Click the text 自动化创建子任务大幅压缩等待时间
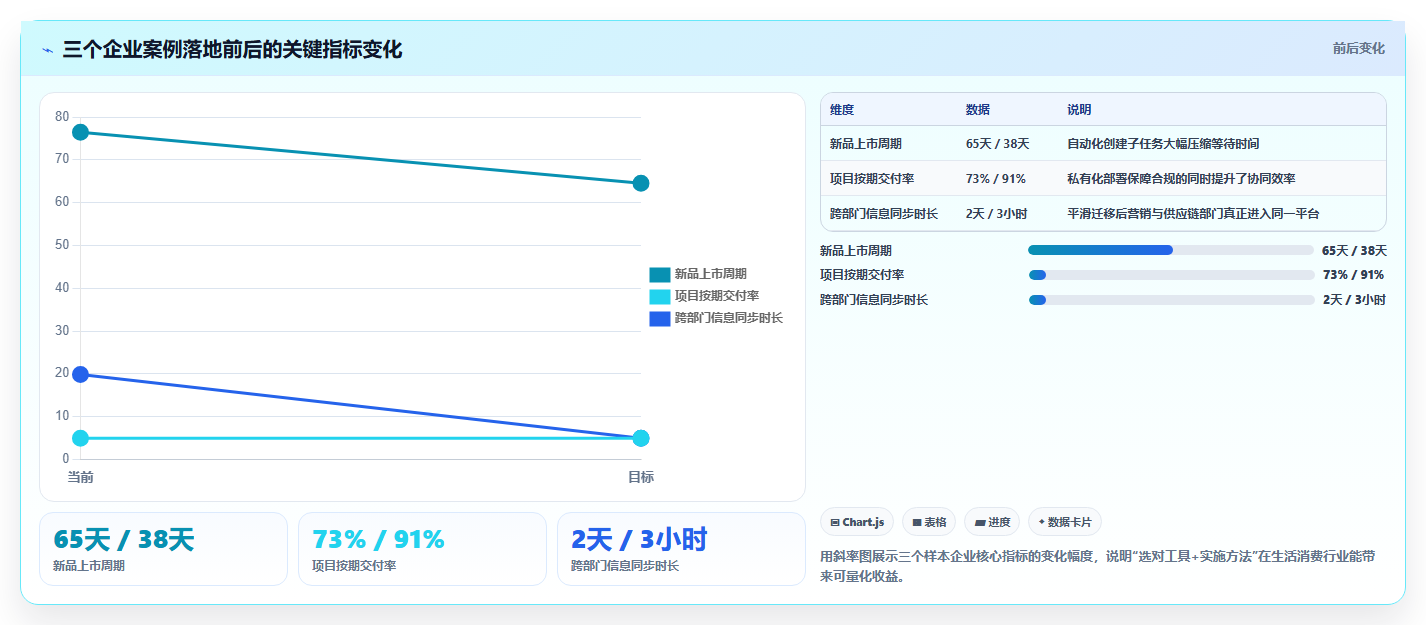 click(1163, 144)
